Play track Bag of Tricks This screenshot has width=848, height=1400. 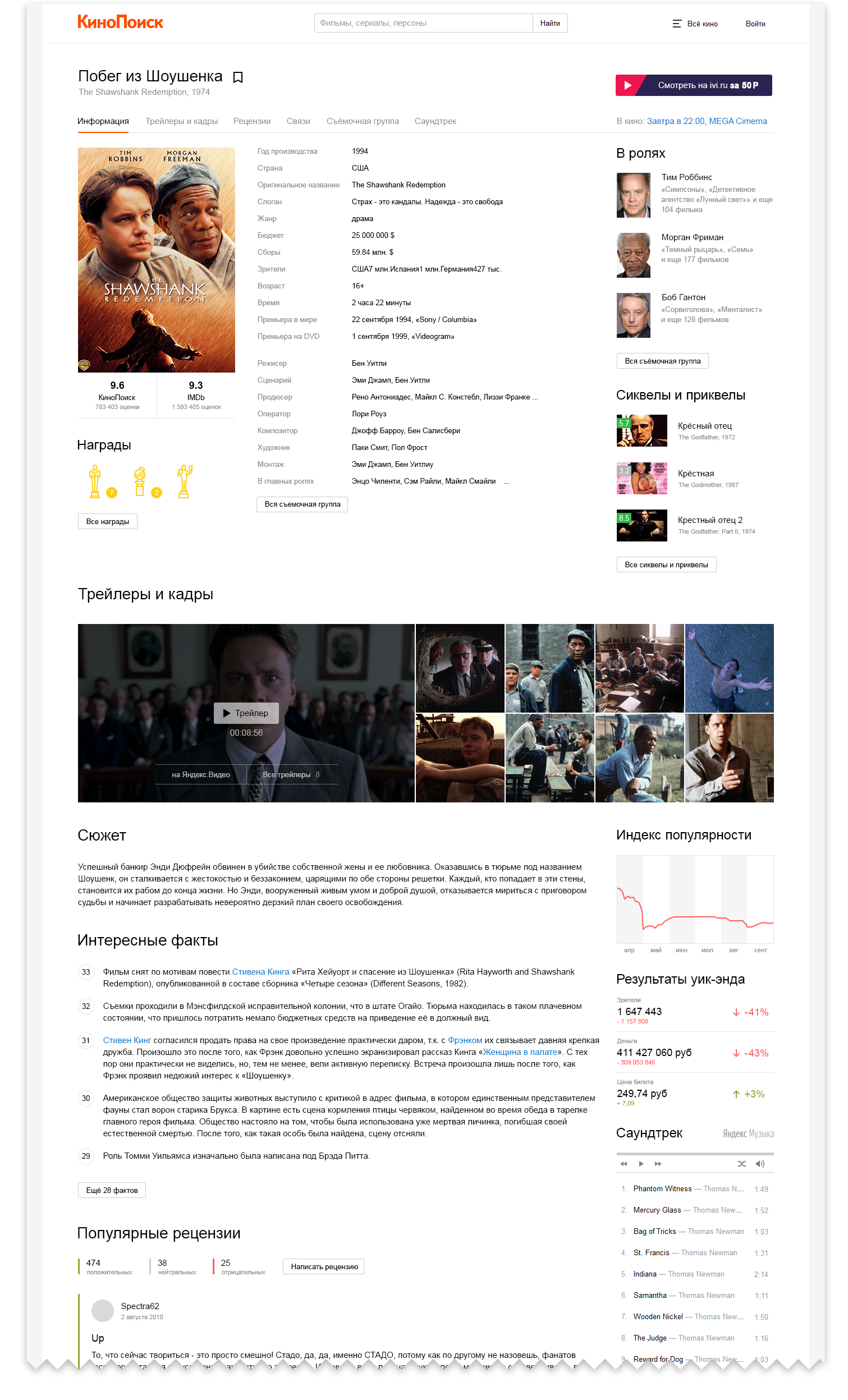tap(695, 1231)
